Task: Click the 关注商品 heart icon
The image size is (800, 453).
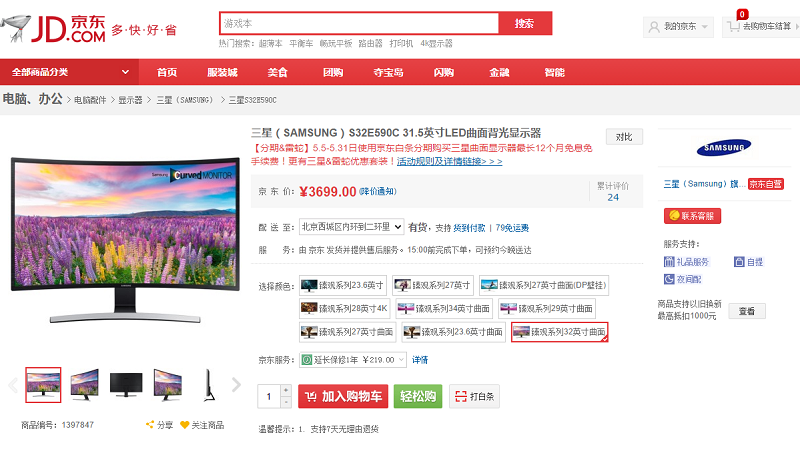Action: click(x=185, y=425)
